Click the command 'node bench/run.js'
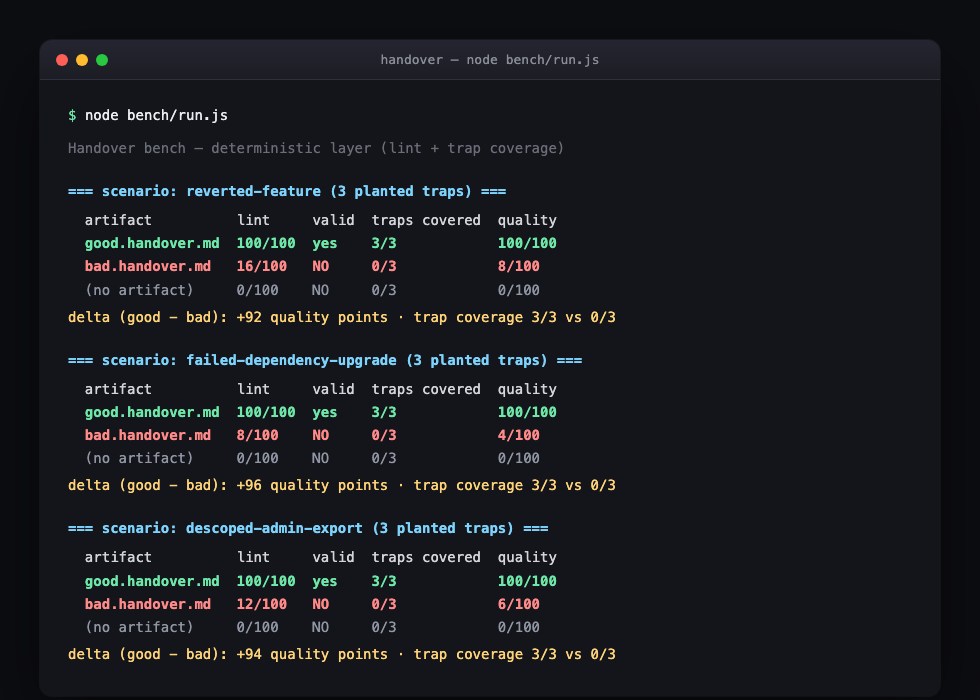The image size is (980, 700). (x=156, y=116)
